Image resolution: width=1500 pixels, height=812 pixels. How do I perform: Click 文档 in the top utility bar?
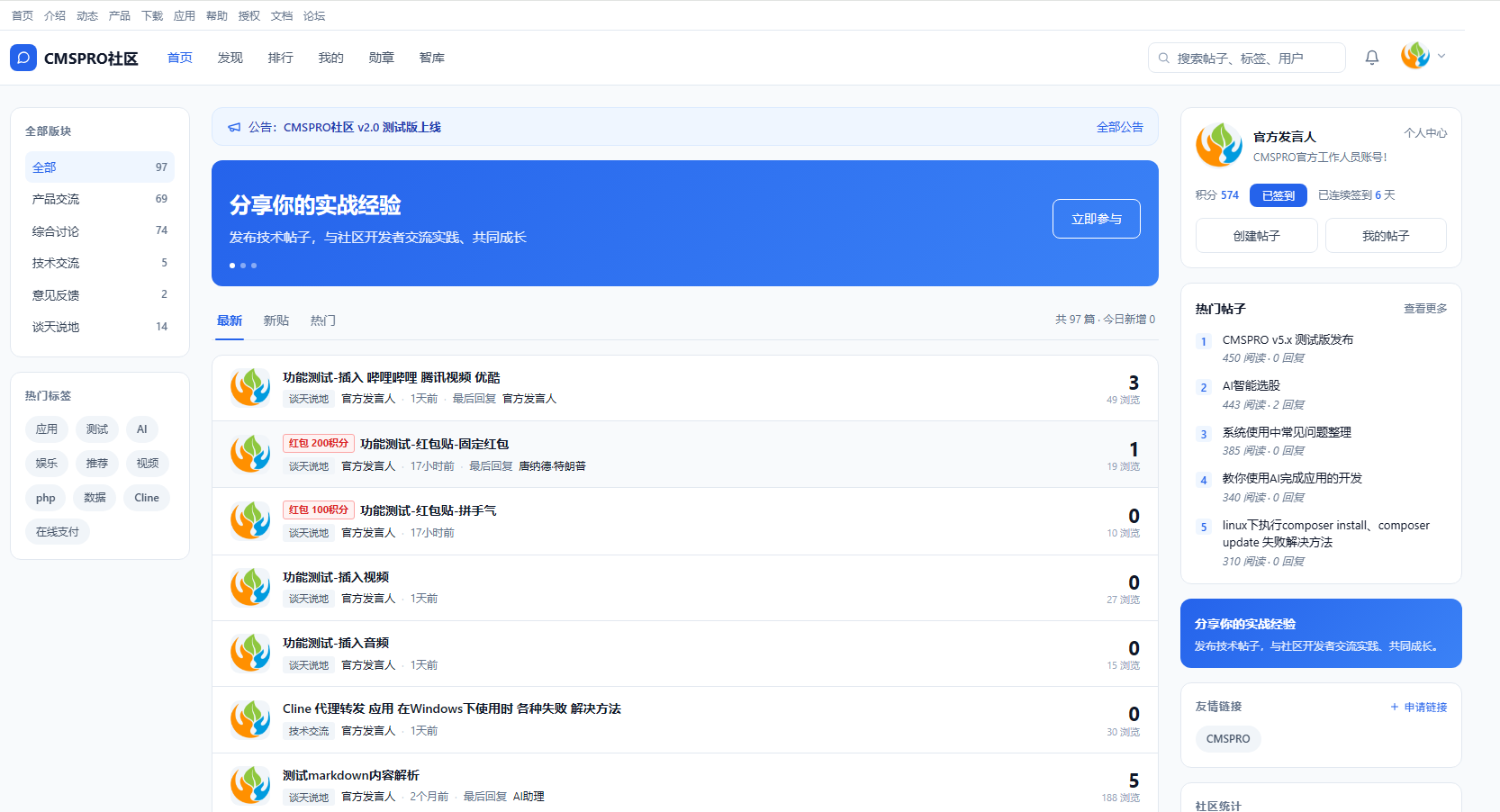(x=282, y=15)
